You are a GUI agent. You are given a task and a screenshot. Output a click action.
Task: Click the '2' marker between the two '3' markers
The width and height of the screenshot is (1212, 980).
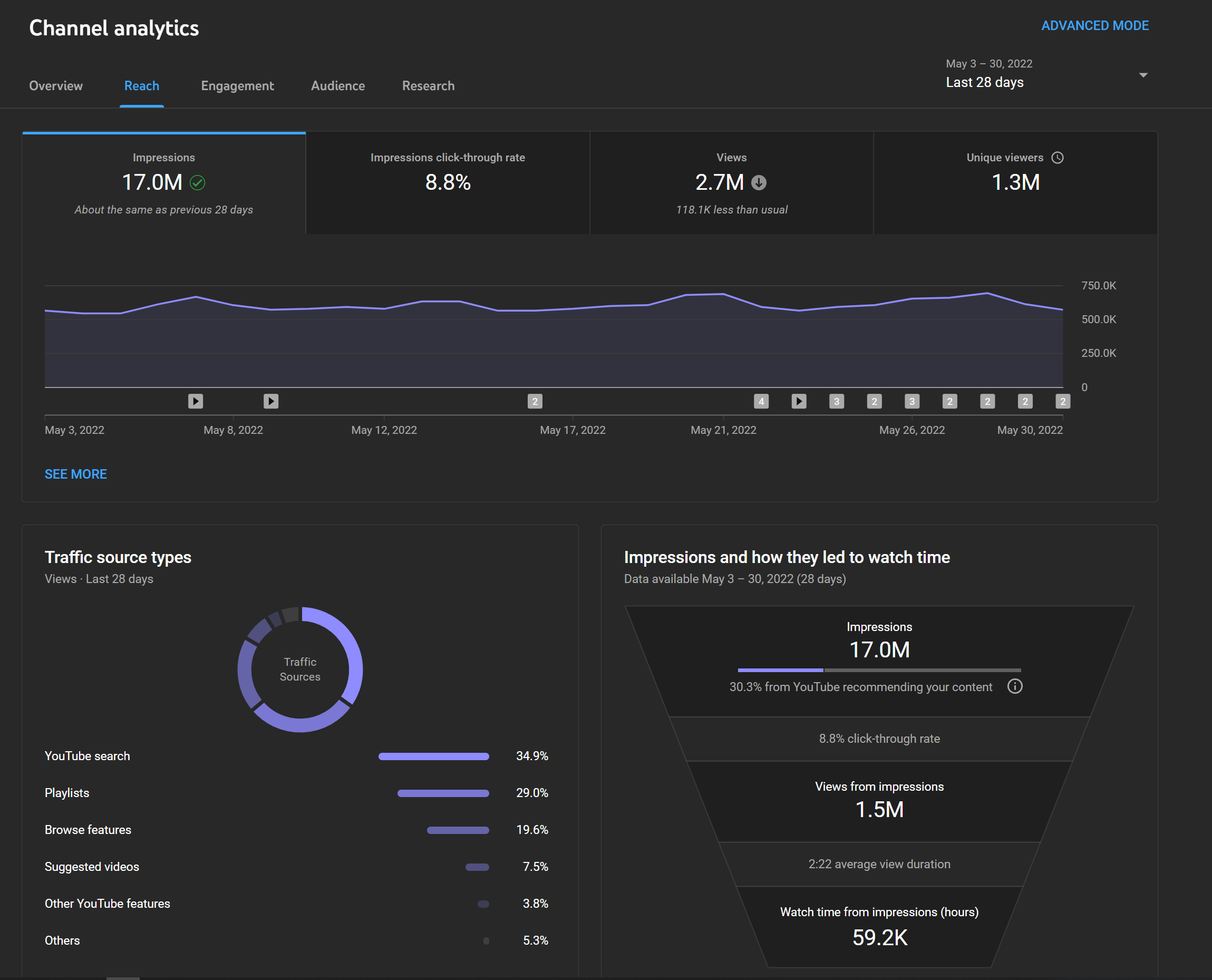875,401
